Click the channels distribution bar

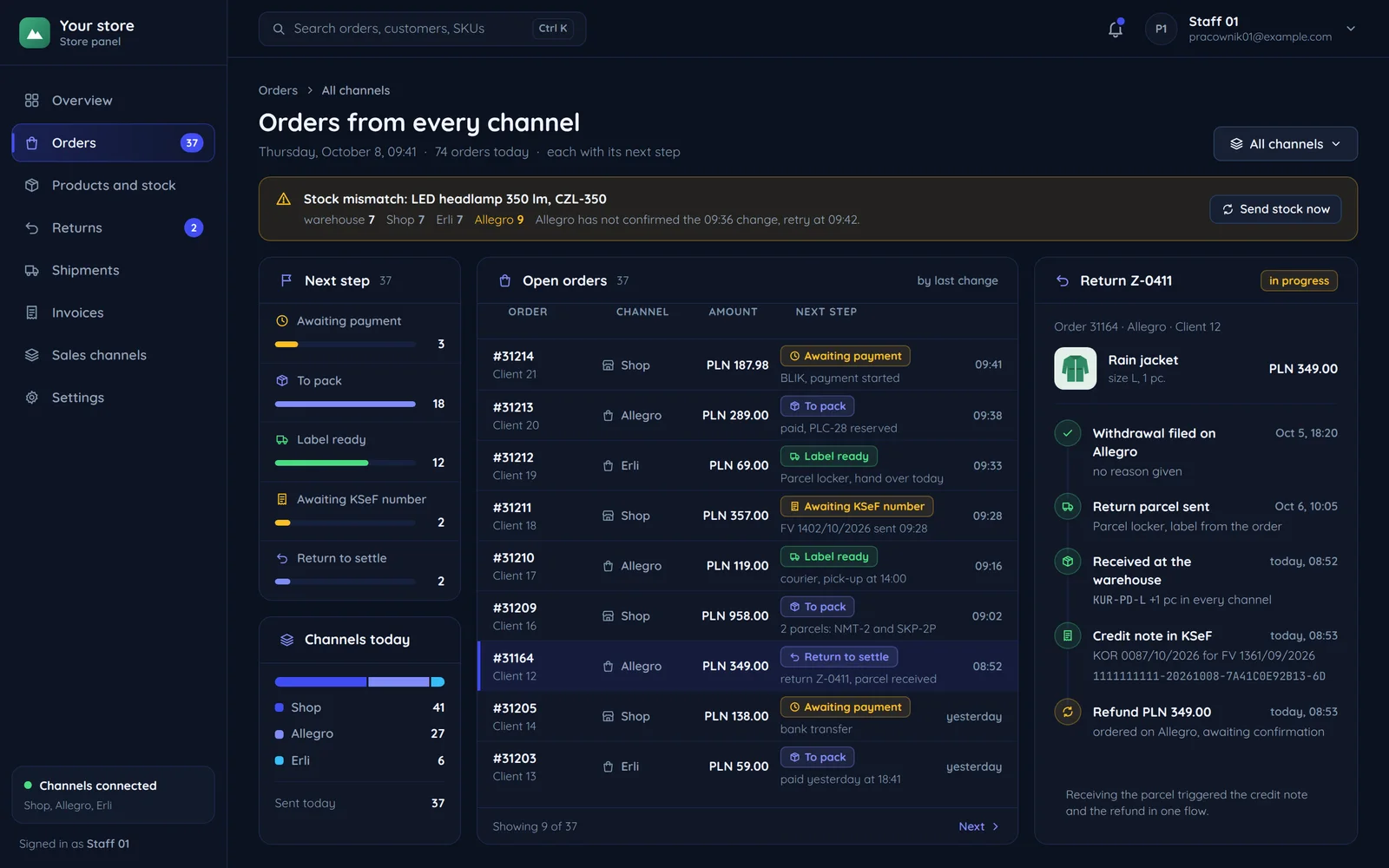359,682
